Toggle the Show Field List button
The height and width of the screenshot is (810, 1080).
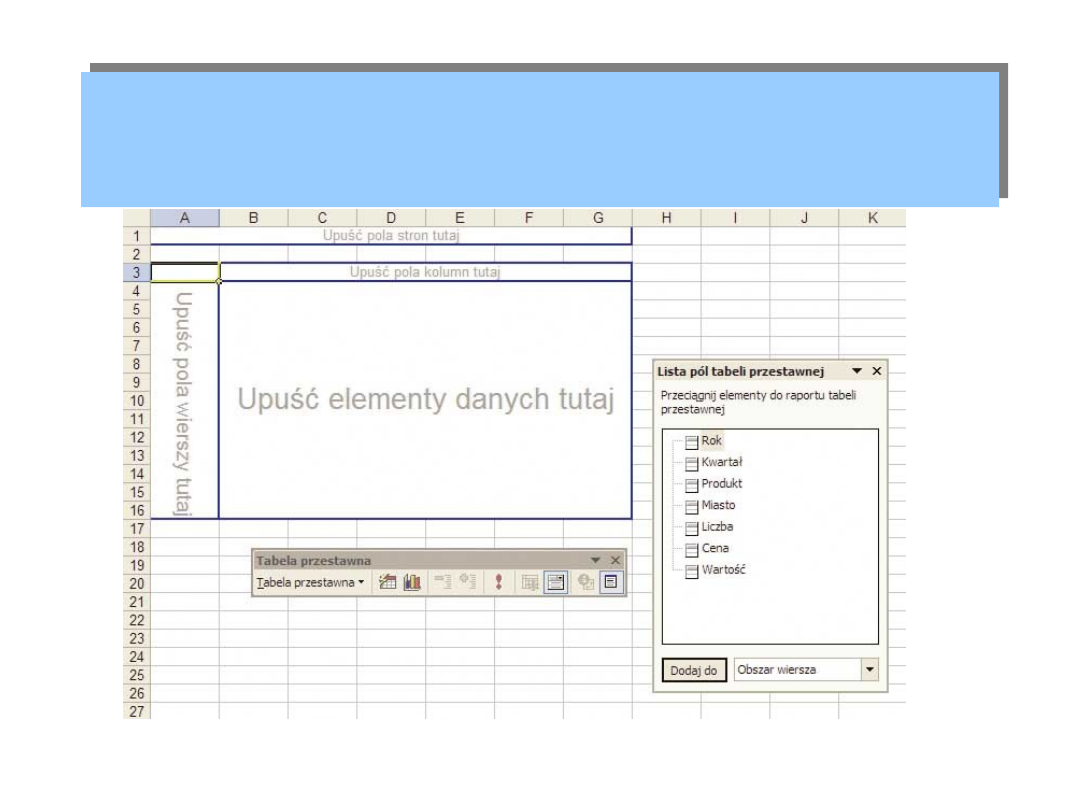coord(610,582)
